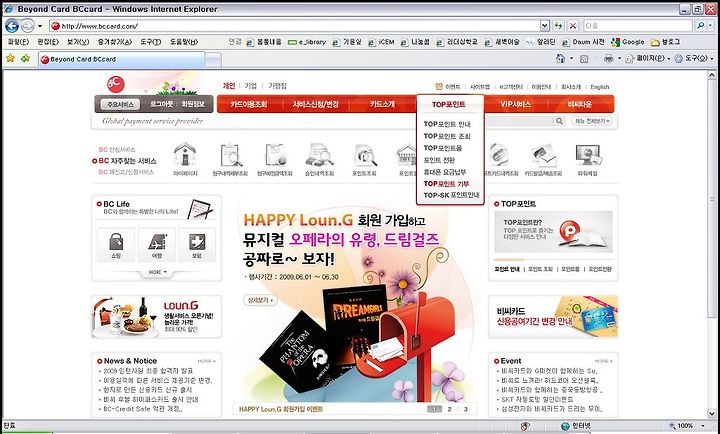The height and width of the screenshot is (434, 720).
Task: Open the Print button dropdown arrow
Action: coord(619,59)
